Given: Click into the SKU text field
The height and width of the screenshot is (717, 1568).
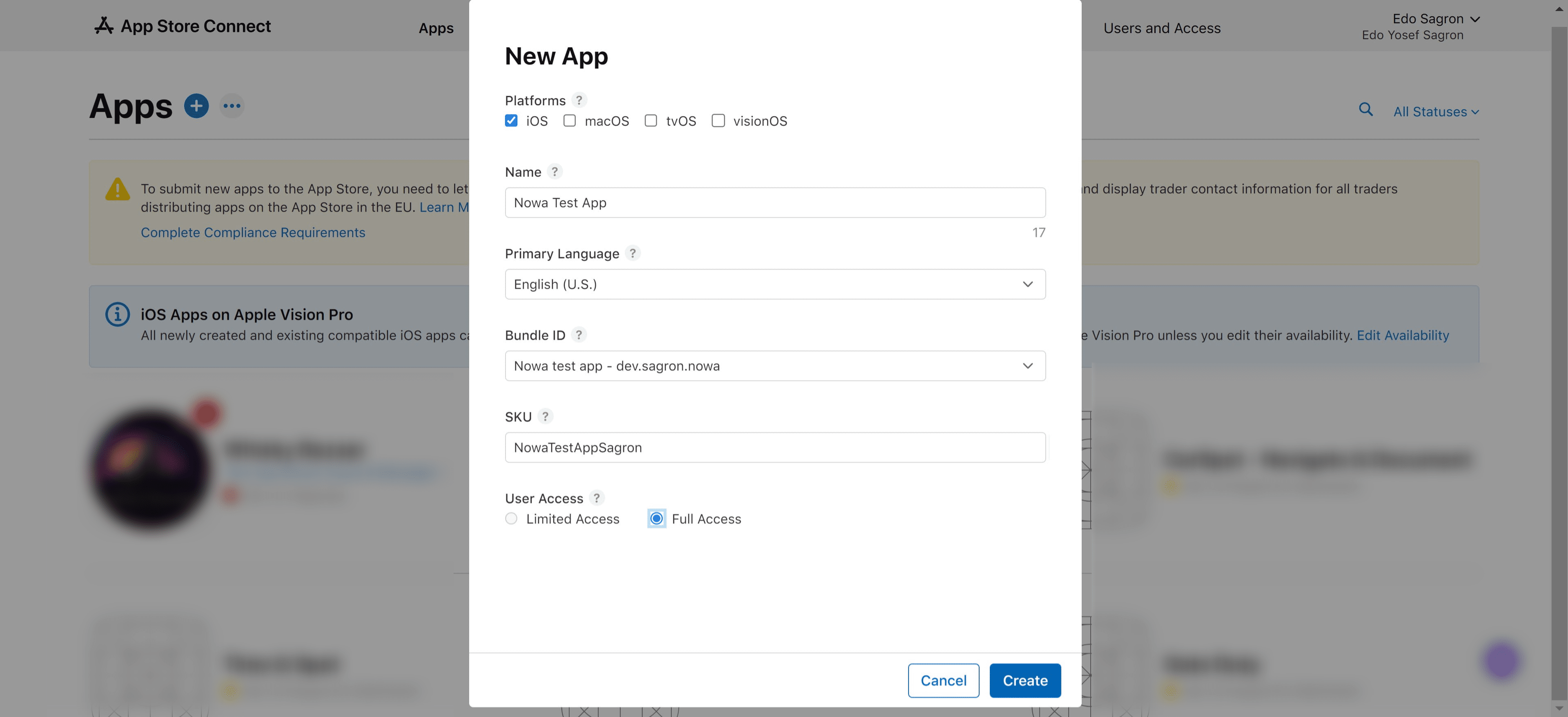Looking at the screenshot, I should coord(775,447).
